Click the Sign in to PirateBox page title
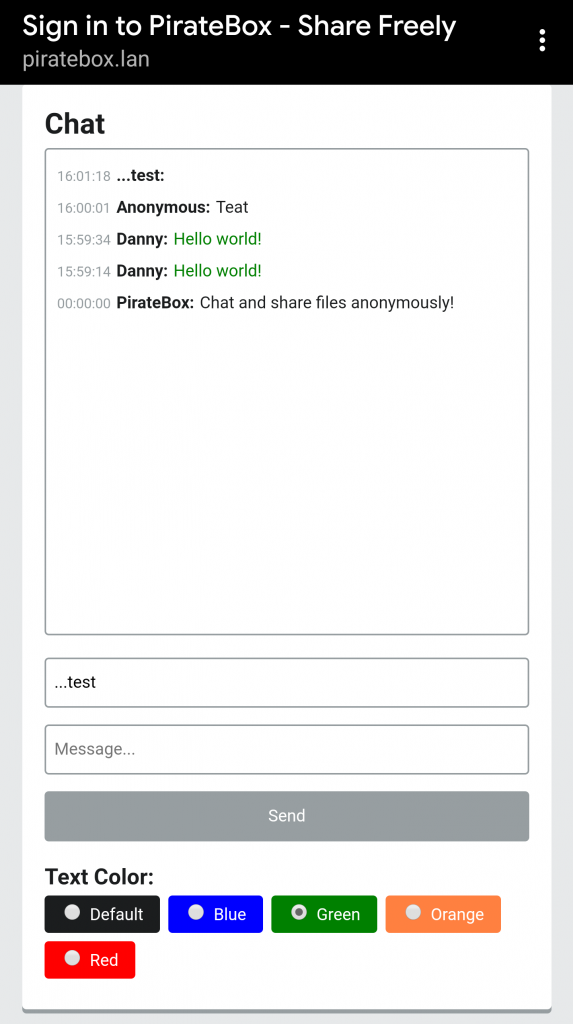 pos(239,26)
